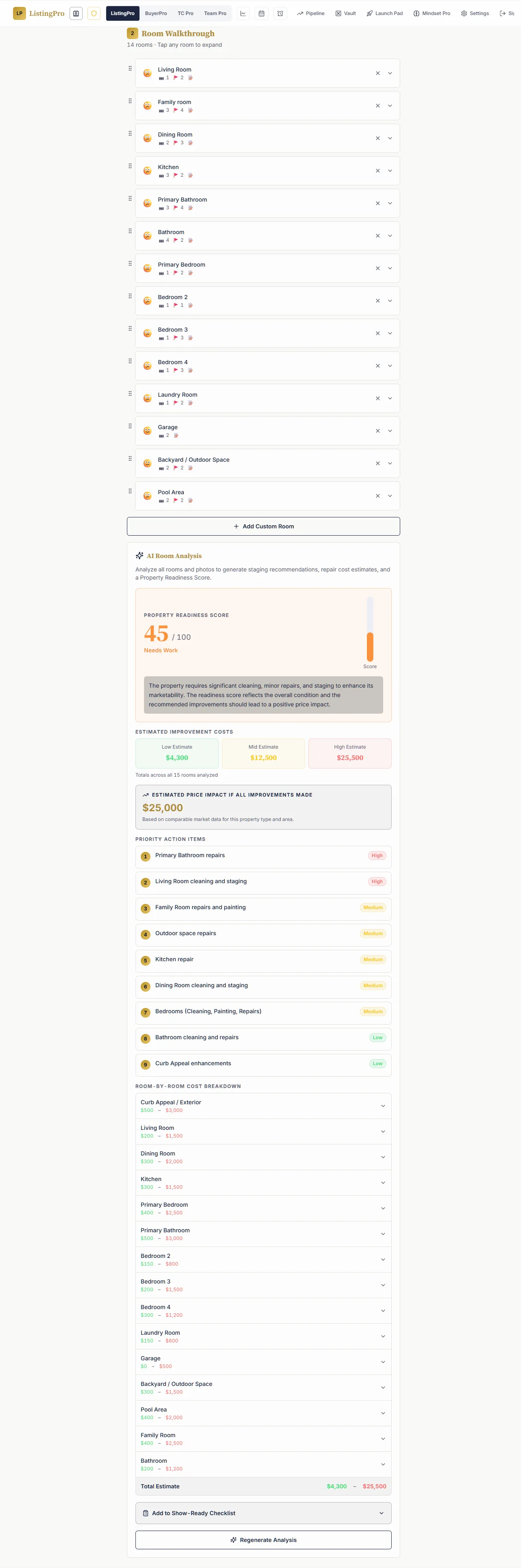Expand the Pool Area cost breakdown row
The image size is (521, 1568).
tap(263, 1414)
